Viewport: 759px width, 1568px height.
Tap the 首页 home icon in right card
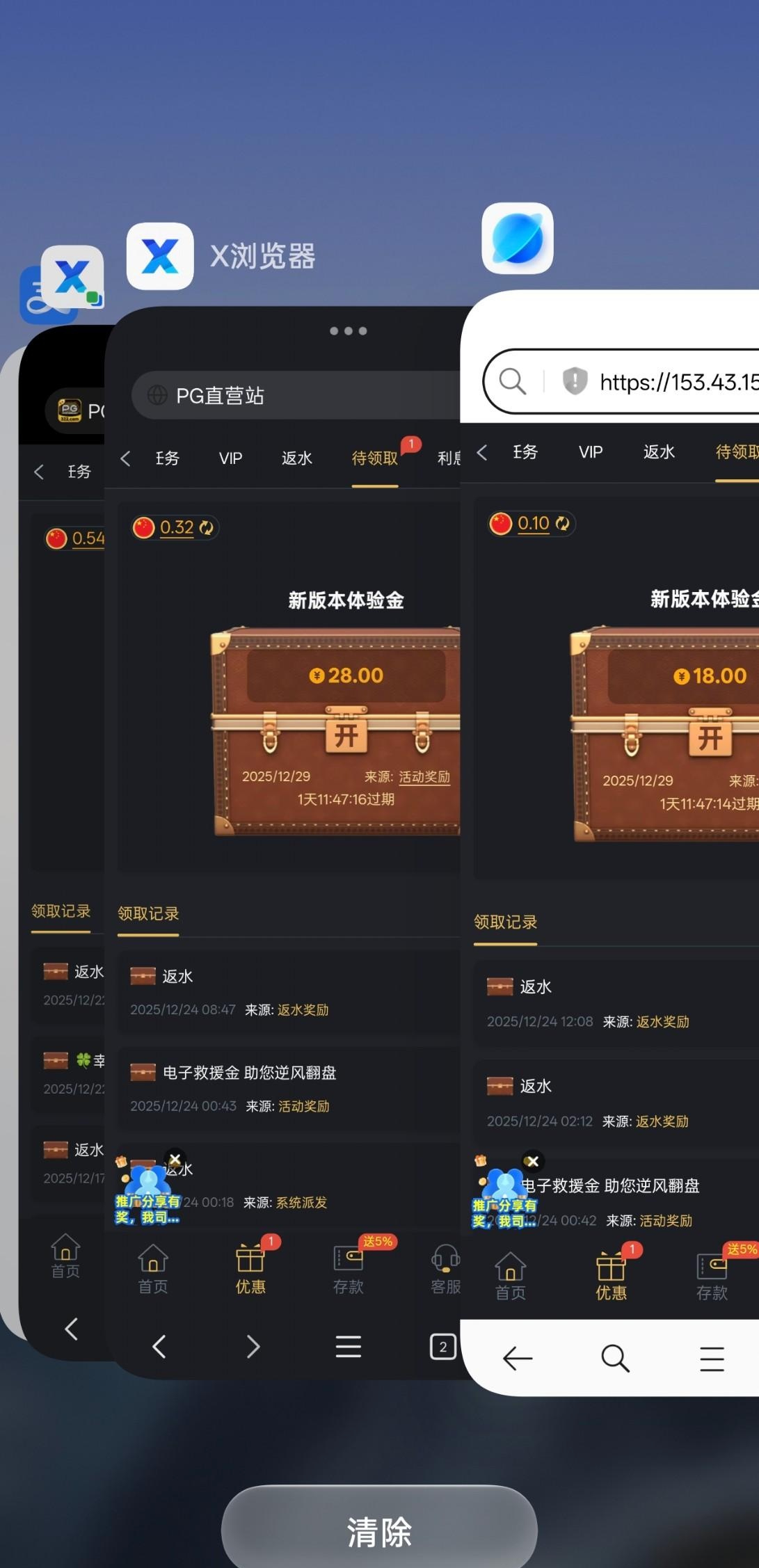click(x=511, y=1275)
